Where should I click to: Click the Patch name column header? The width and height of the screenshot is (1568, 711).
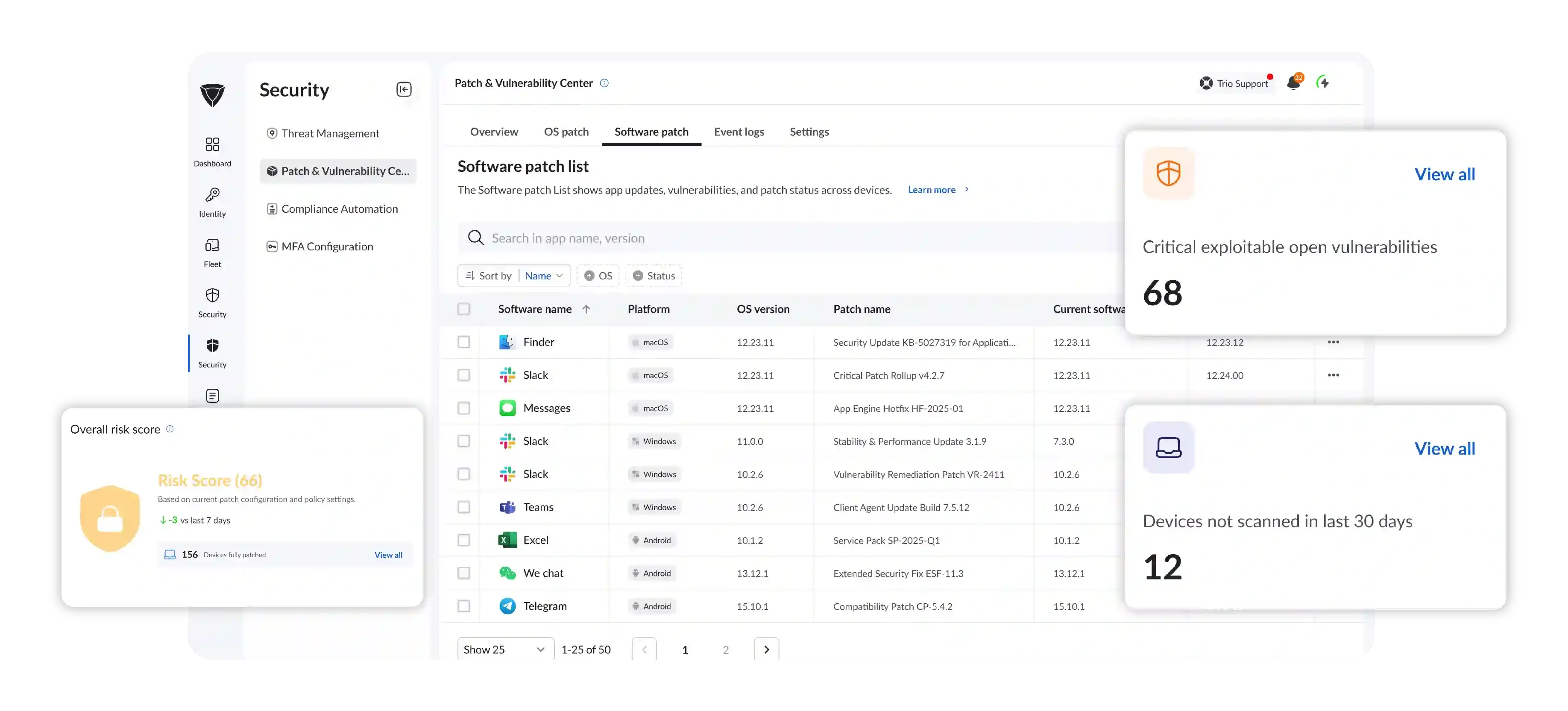[861, 308]
